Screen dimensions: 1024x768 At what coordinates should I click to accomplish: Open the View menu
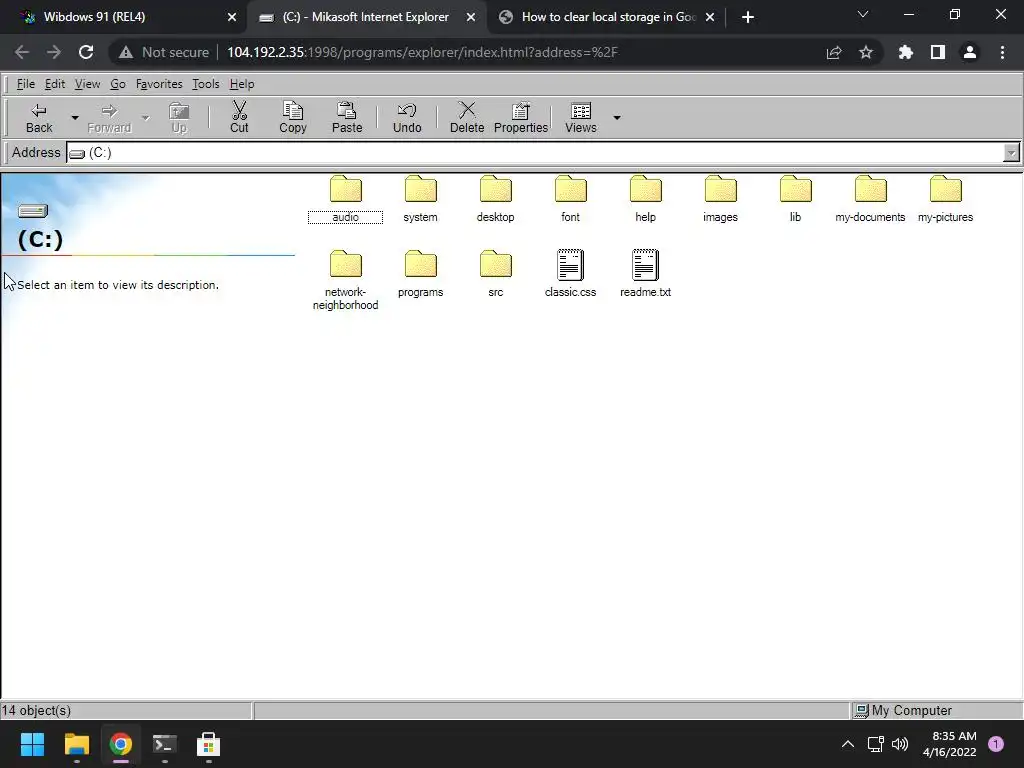[88, 84]
